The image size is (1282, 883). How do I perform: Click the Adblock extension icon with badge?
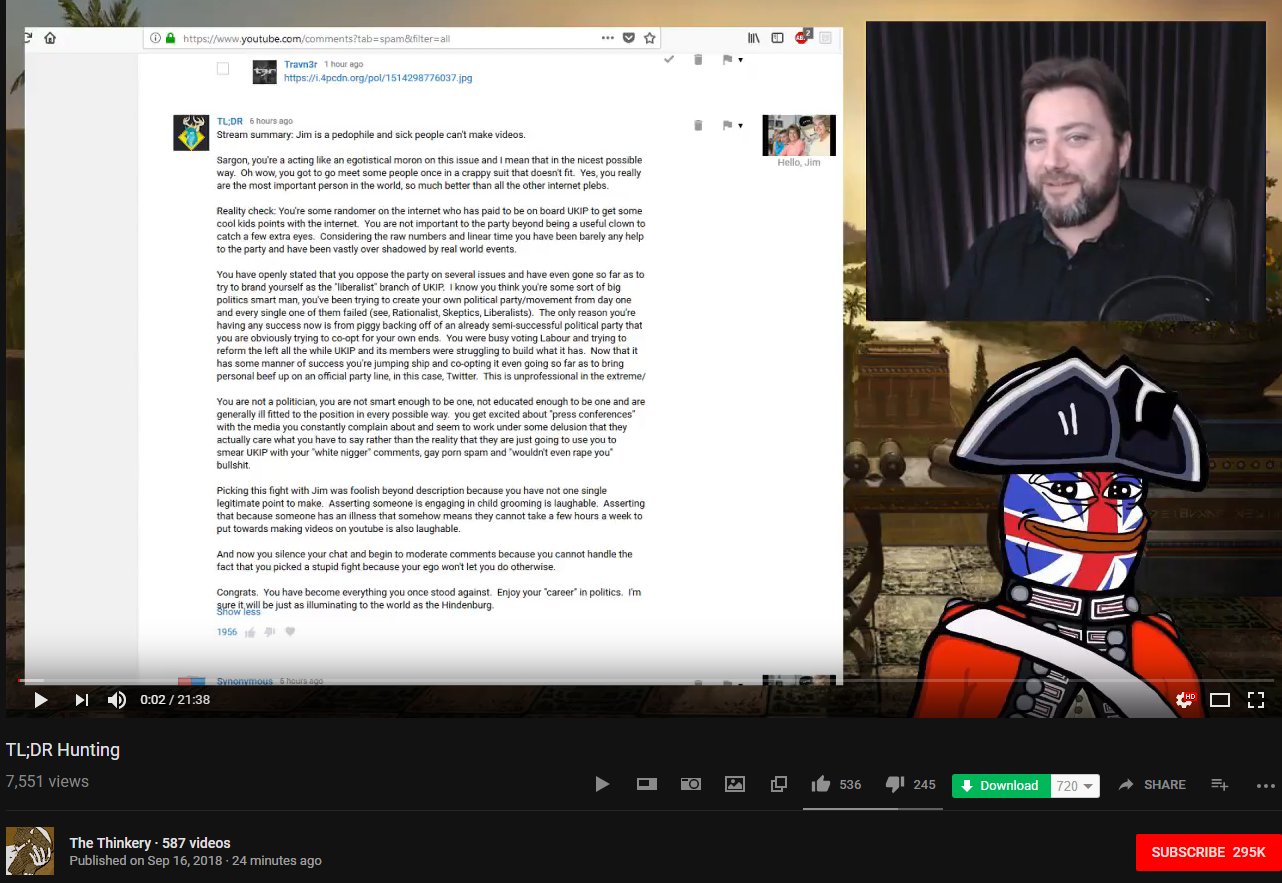pyautogui.click(x=802, y=37)
